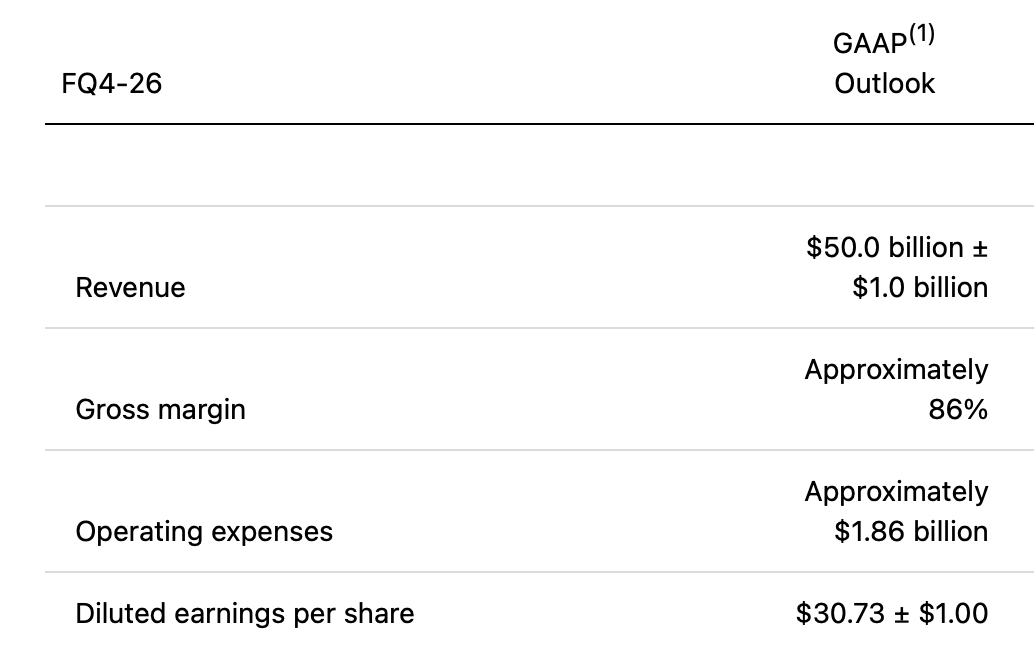Click the empty row below the header

pyautogui.click(x=539, y=165)
